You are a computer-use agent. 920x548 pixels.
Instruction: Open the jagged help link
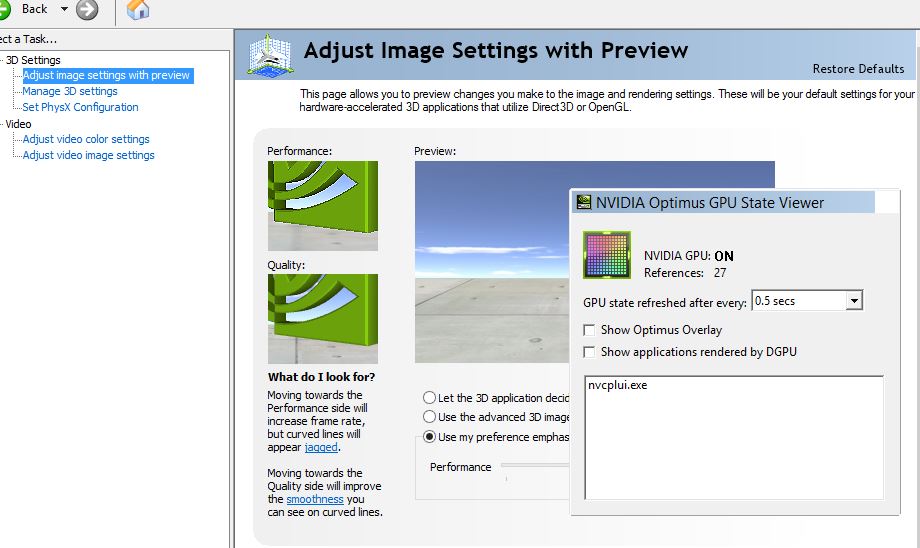point(321,447)
